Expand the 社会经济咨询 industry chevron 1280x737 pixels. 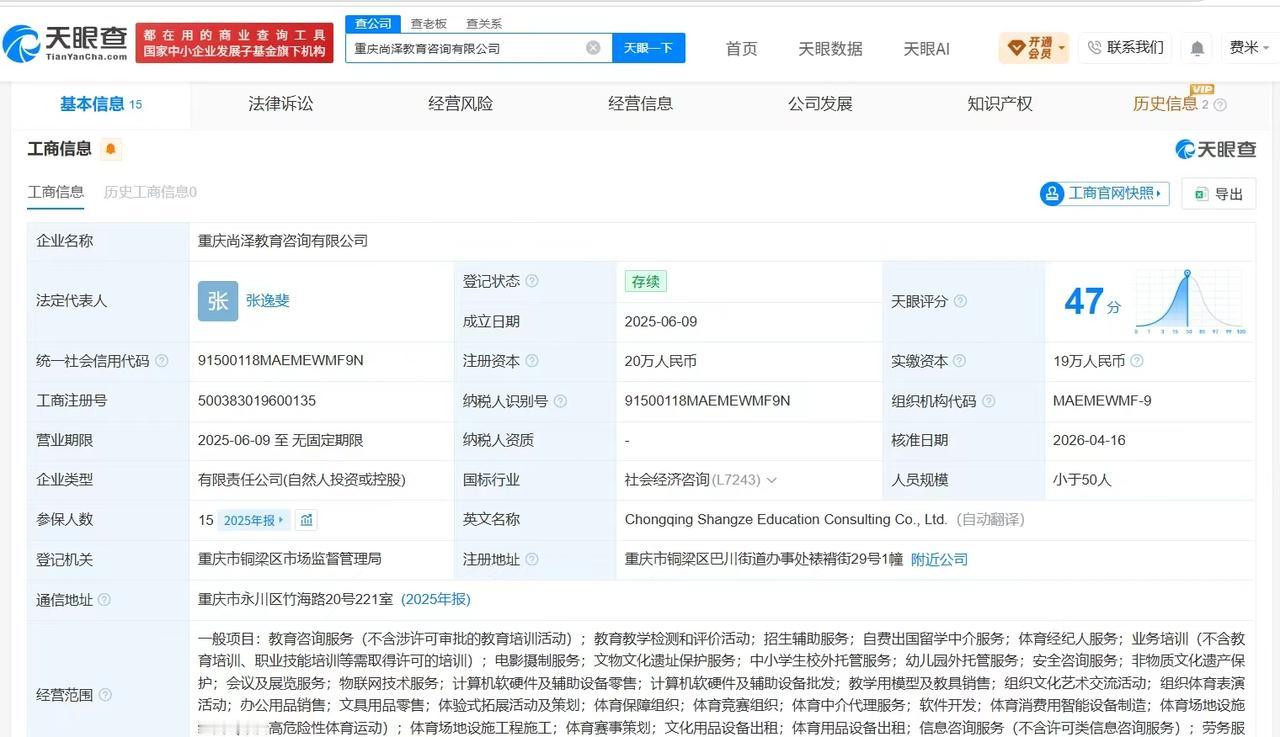pos(771,481)
